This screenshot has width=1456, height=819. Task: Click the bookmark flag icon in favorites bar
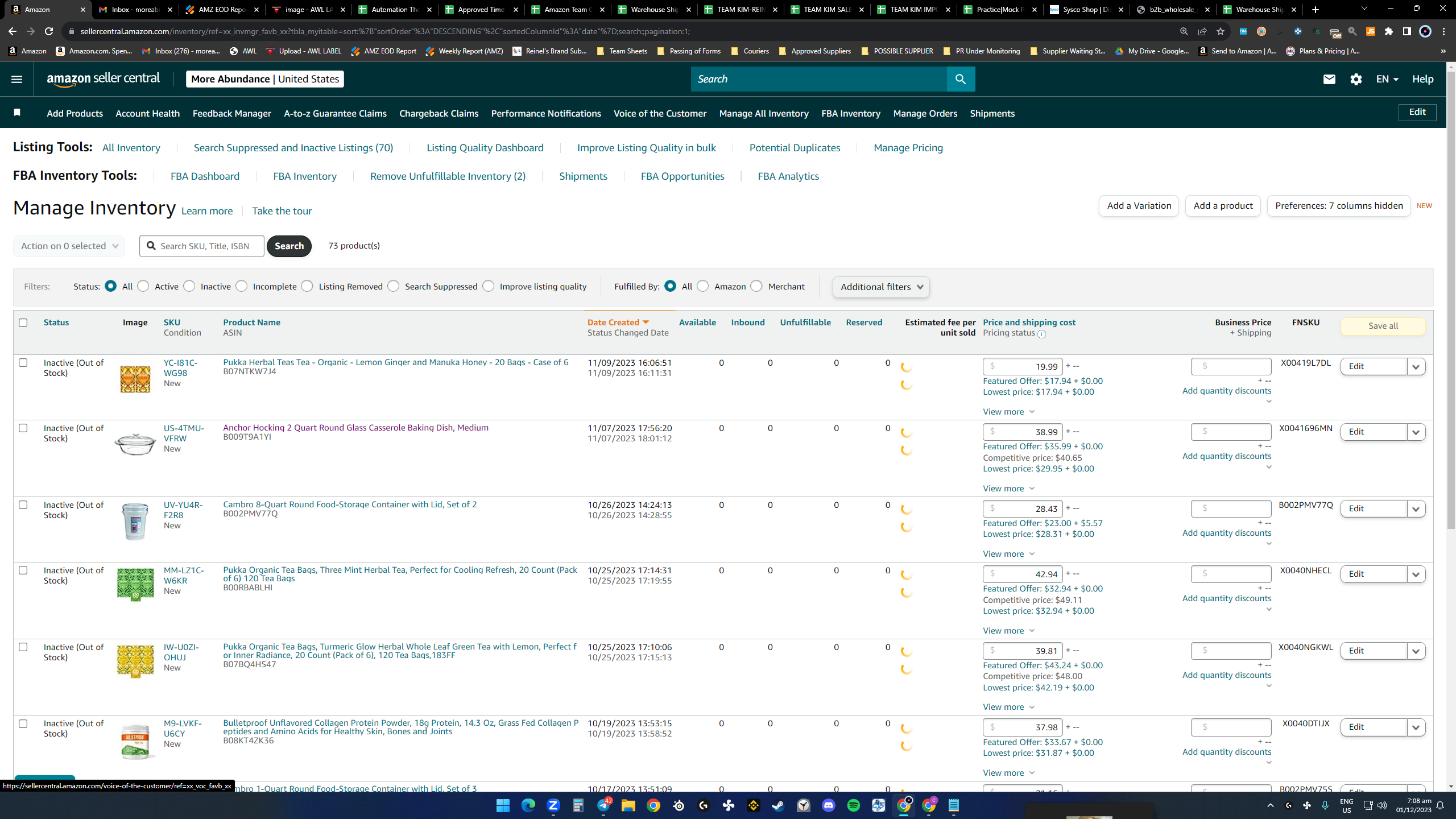coord(17,113)
